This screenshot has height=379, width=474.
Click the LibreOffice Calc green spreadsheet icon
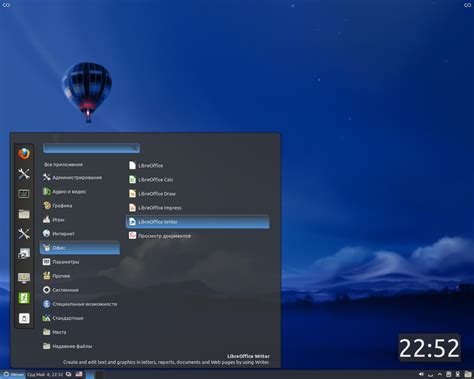132,179
